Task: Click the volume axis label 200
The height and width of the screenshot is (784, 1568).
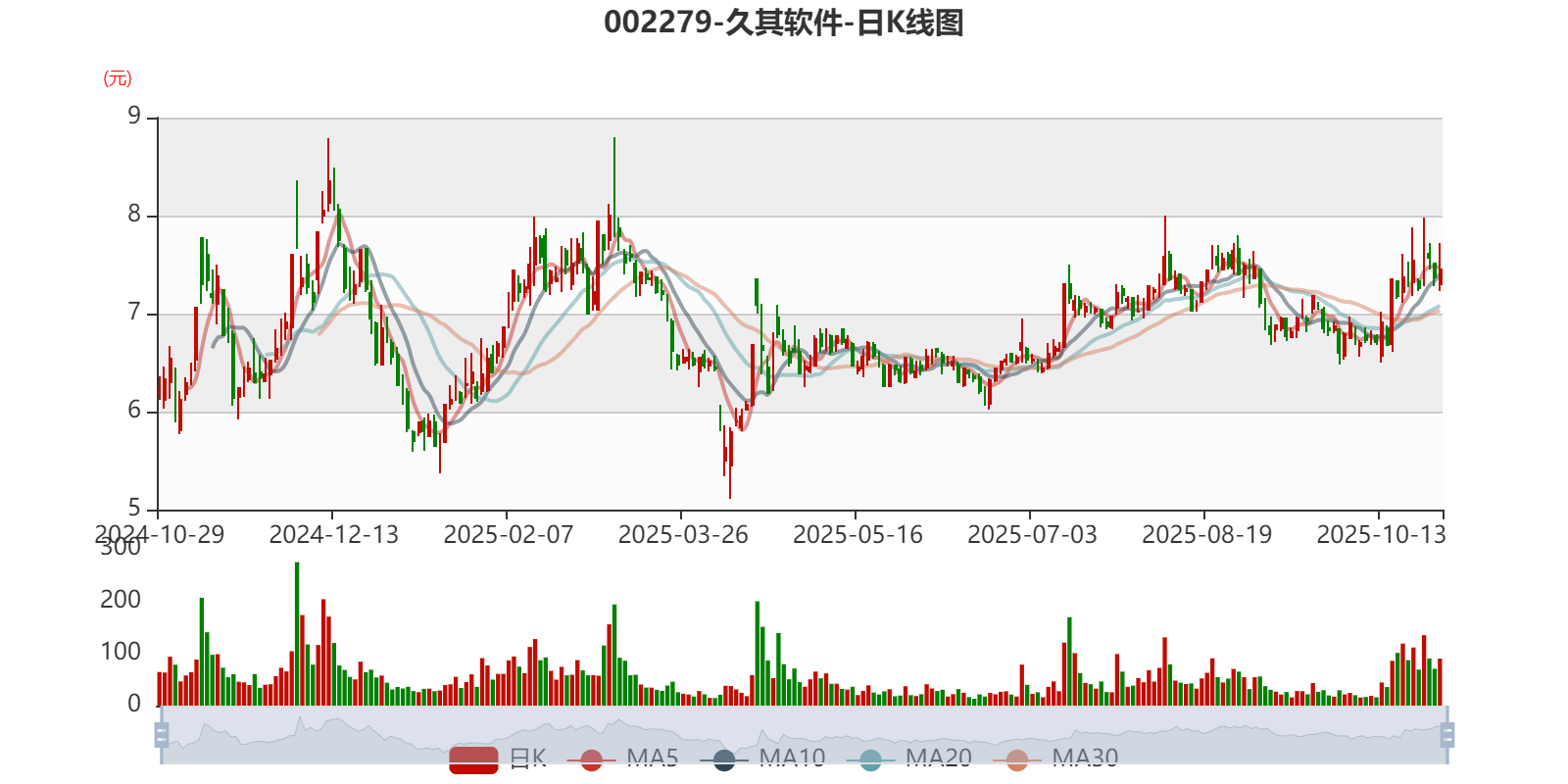Action: click(x=121, y=600)
